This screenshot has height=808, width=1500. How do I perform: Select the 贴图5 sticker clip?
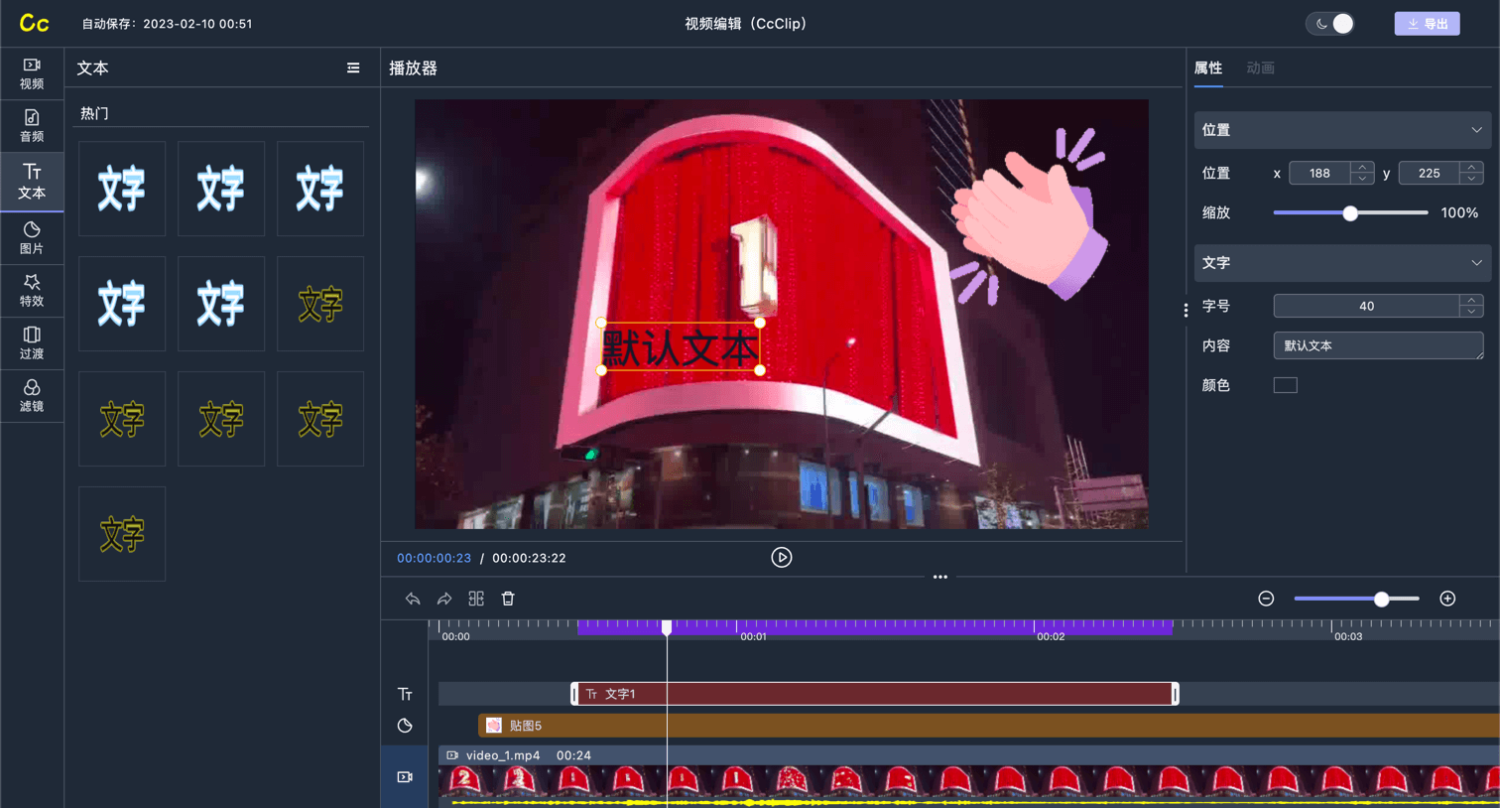(x=989, y=725)
